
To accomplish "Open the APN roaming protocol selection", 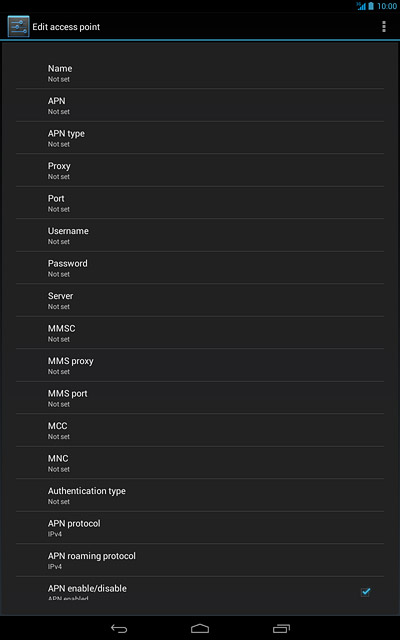I will (200, 560).
